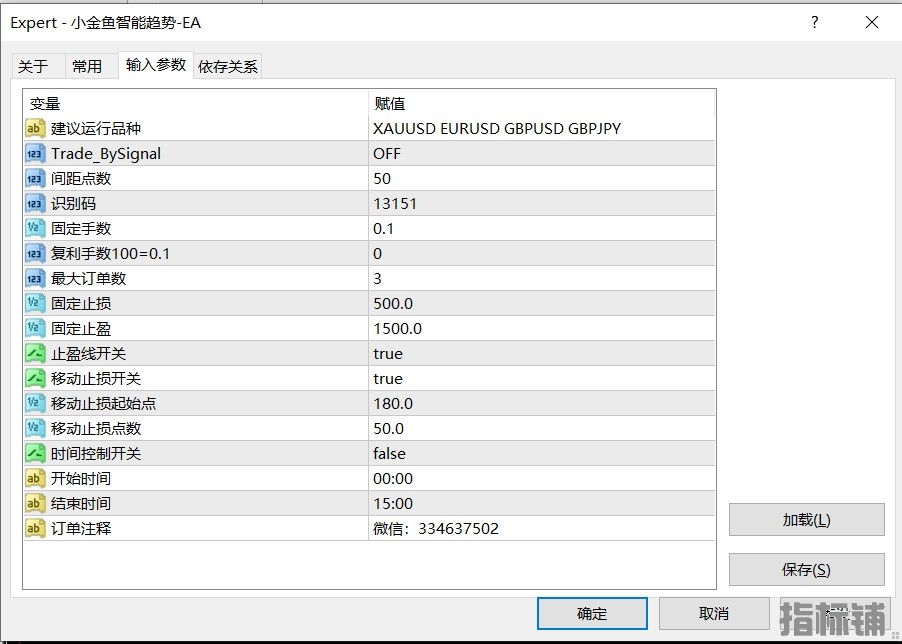Click the string icon beside 建议运行品种

tap(35, 128)
